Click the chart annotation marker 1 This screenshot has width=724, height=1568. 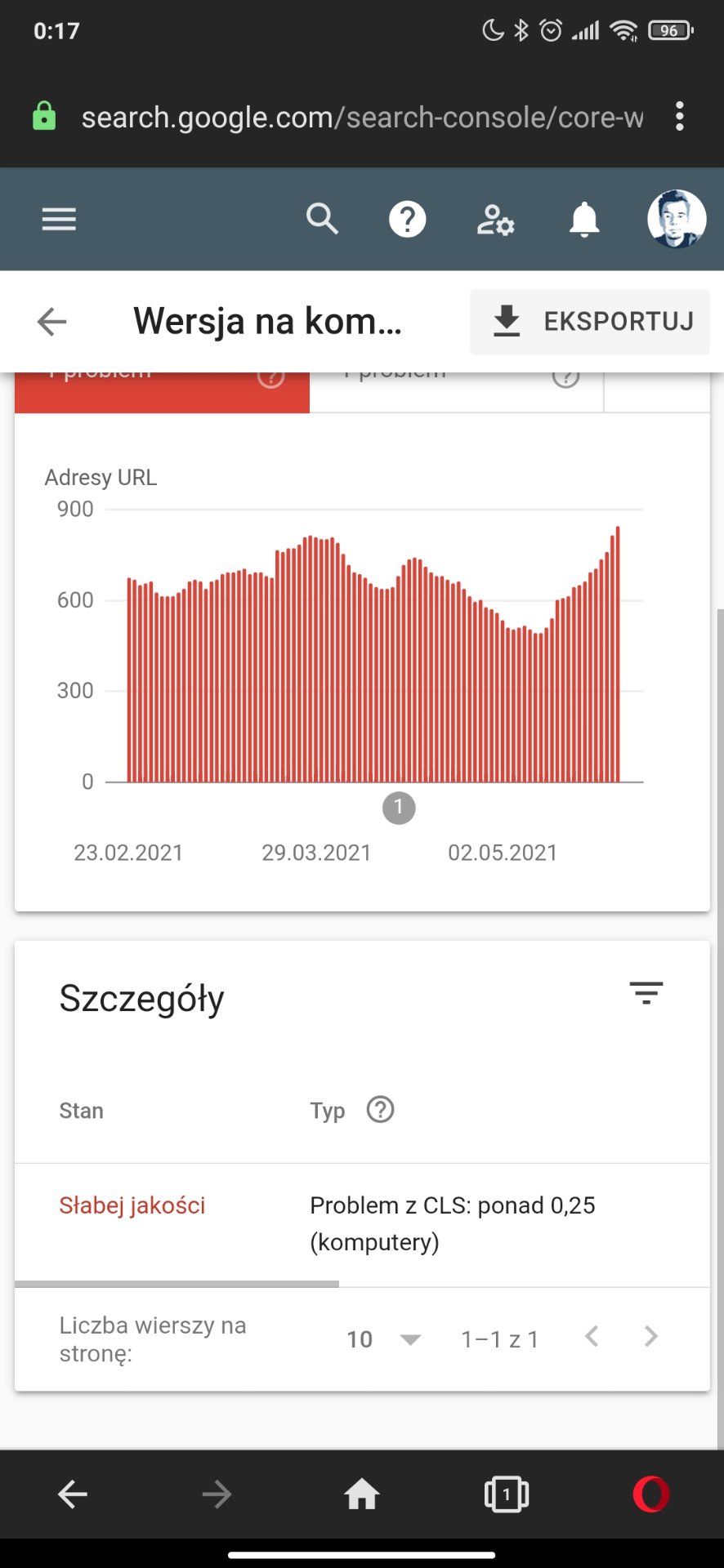(x=399, y=808)
